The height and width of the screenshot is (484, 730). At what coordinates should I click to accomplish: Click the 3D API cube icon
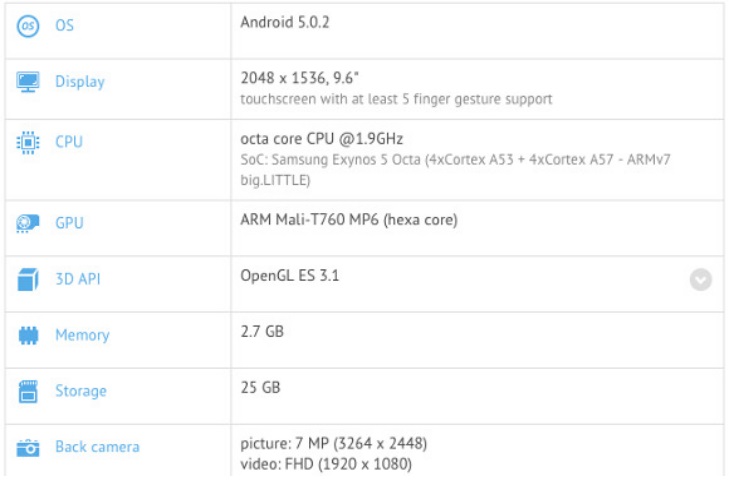coord(29,281)
